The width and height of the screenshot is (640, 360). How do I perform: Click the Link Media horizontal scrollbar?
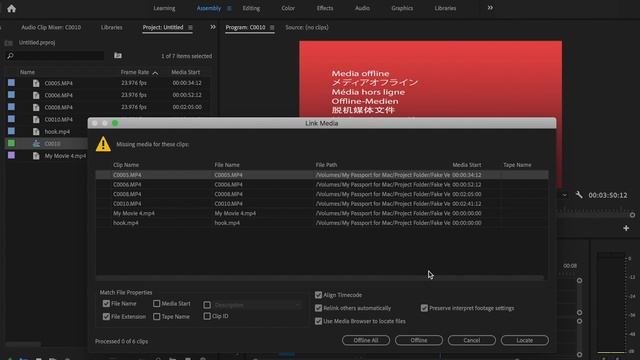point(320,278)
